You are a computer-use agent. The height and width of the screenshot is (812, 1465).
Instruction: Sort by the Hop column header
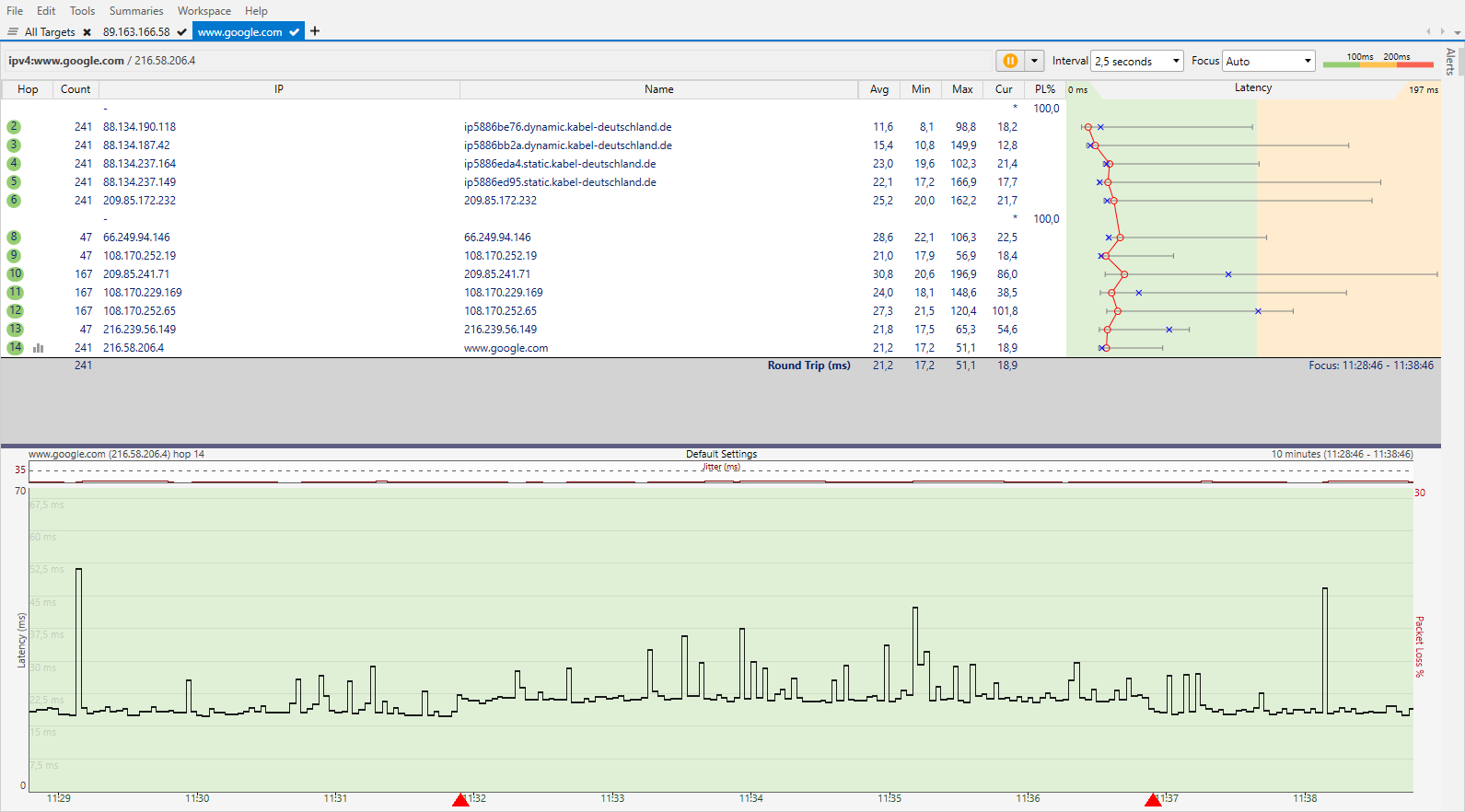coord(28,89)
